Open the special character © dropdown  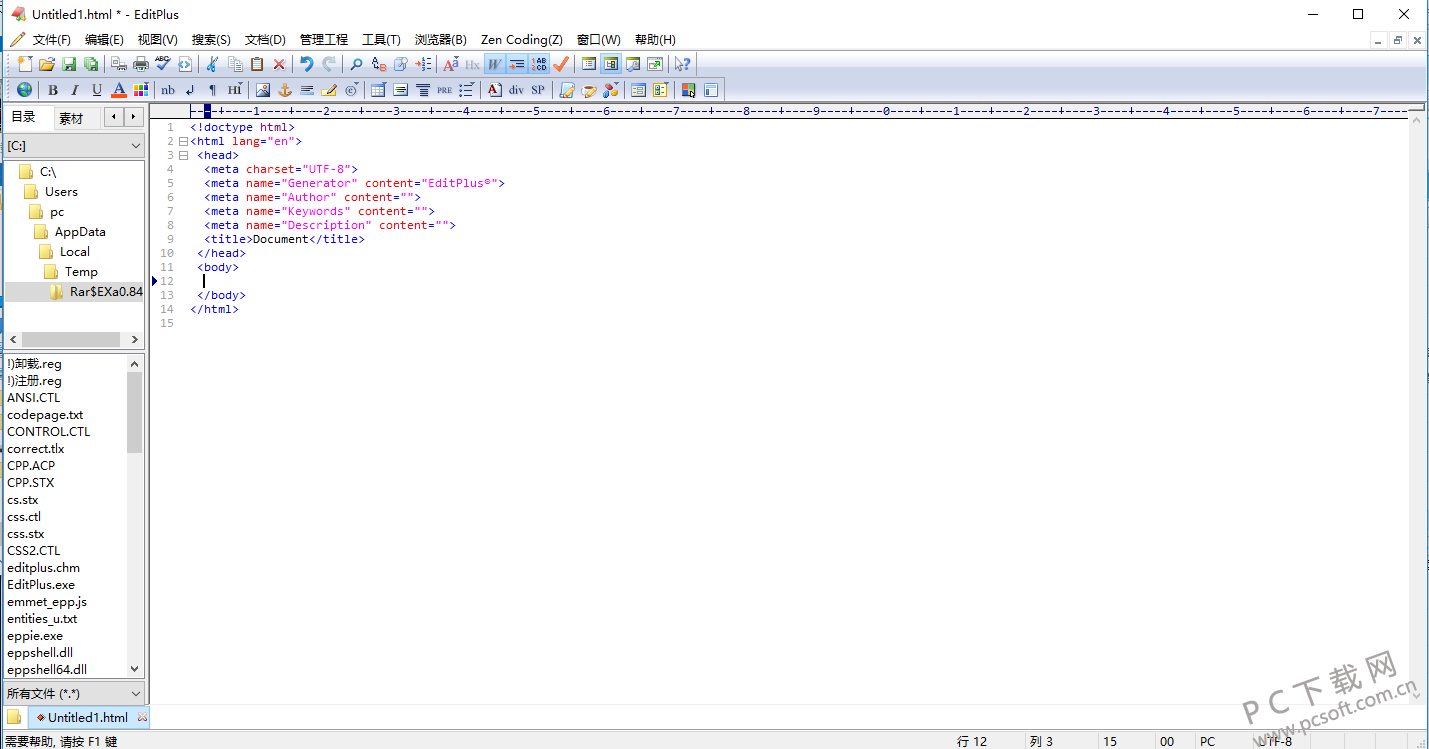coord(351,90)
